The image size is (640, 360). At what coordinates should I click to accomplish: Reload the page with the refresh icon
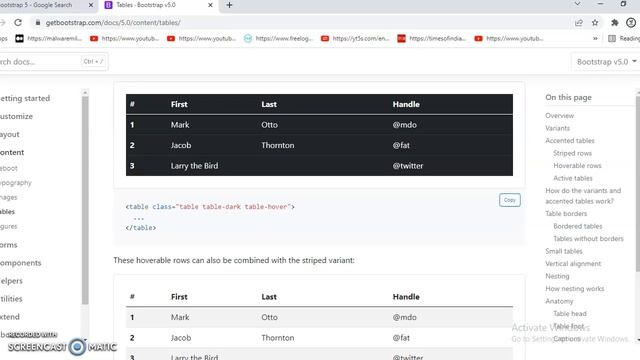click(x=18, y=22)
